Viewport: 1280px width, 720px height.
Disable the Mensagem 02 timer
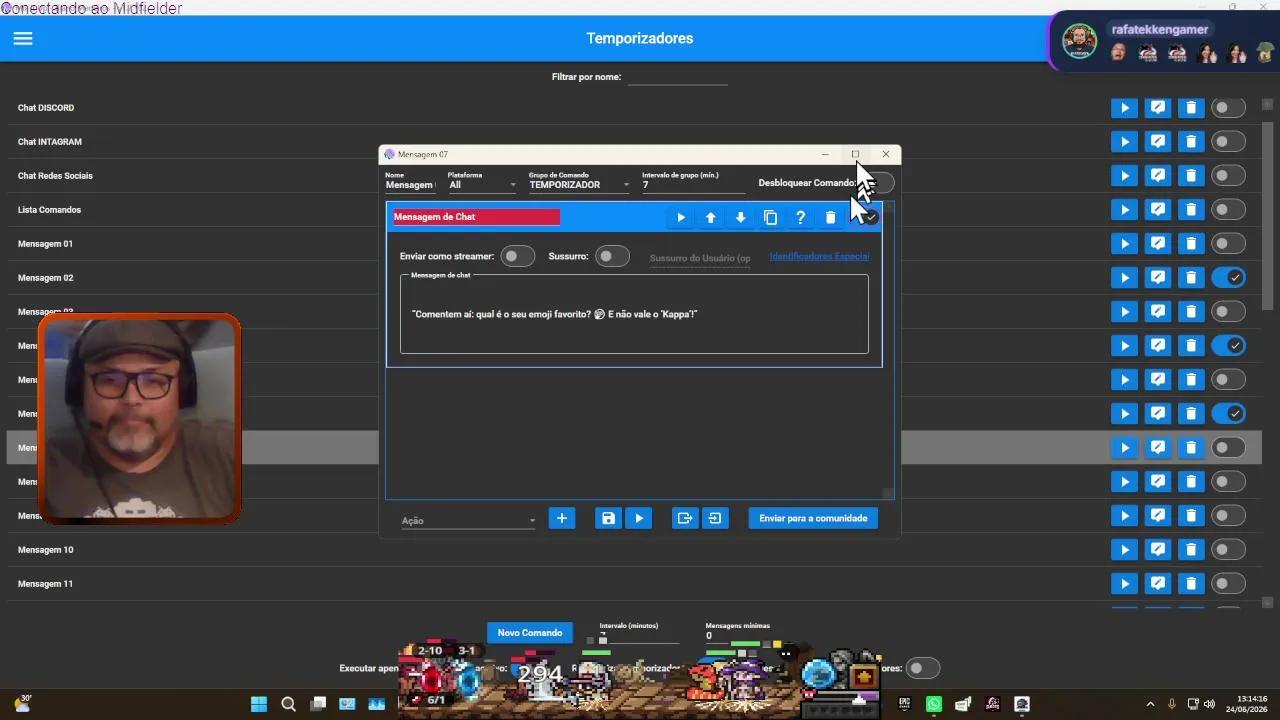(1228, 278)
